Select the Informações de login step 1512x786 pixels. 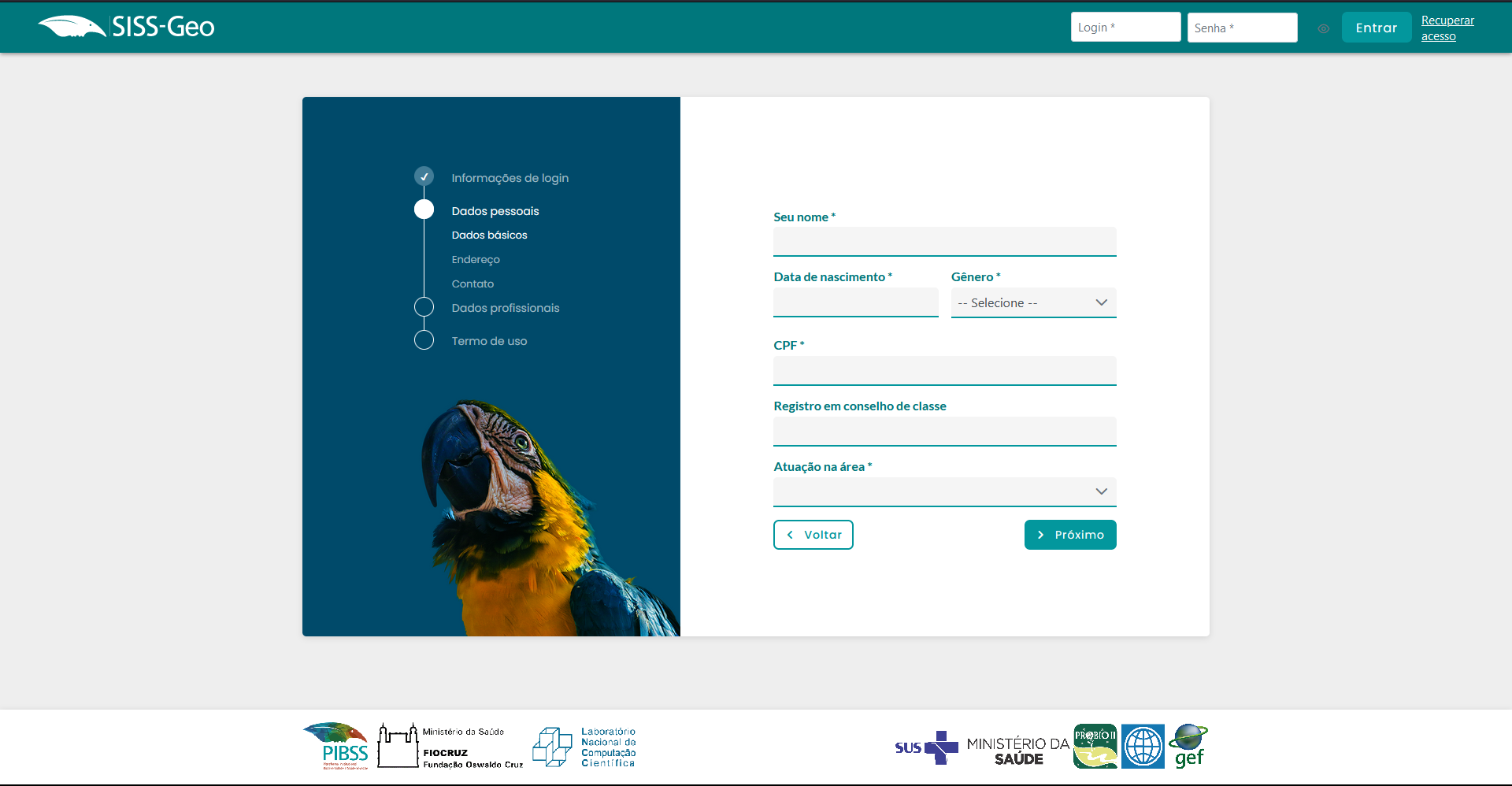click(510, 178)
